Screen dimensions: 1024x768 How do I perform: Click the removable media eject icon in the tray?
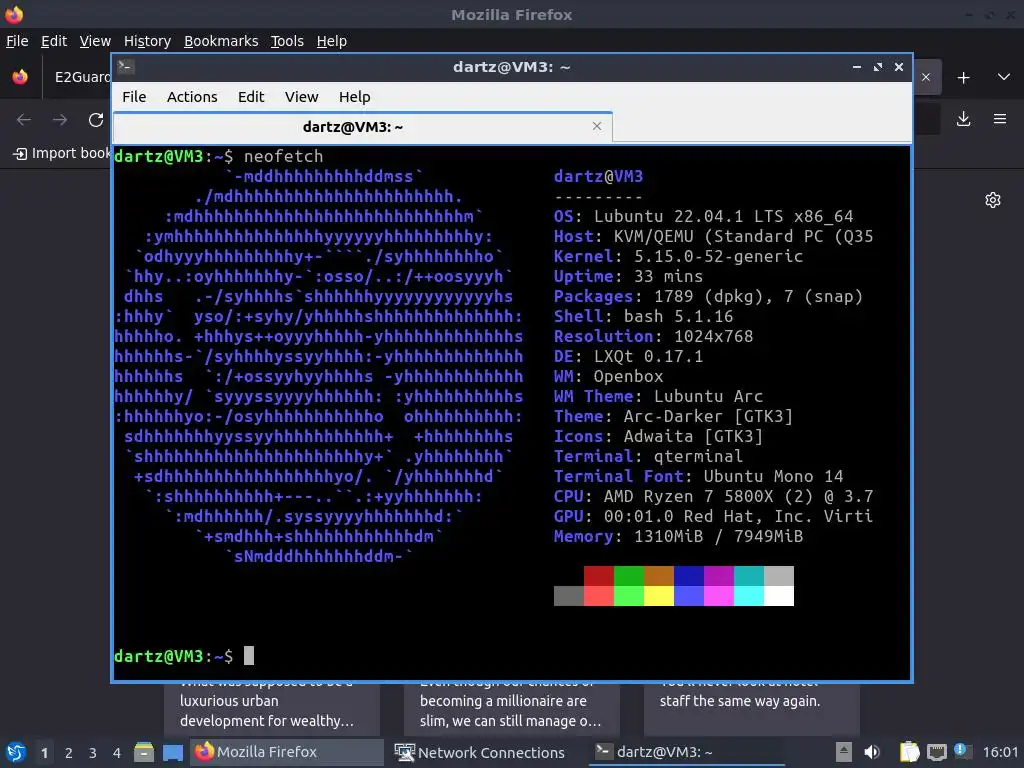tap(844, 752)
